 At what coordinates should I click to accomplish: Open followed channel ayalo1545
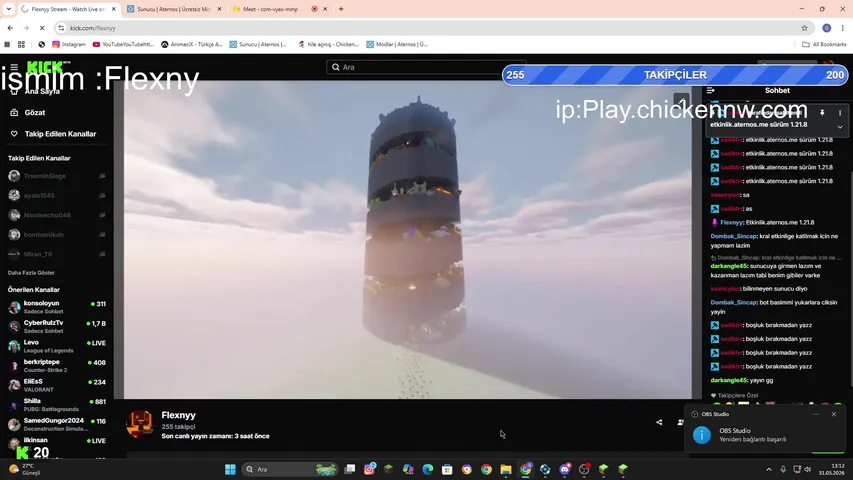click(x=57, y=195)
